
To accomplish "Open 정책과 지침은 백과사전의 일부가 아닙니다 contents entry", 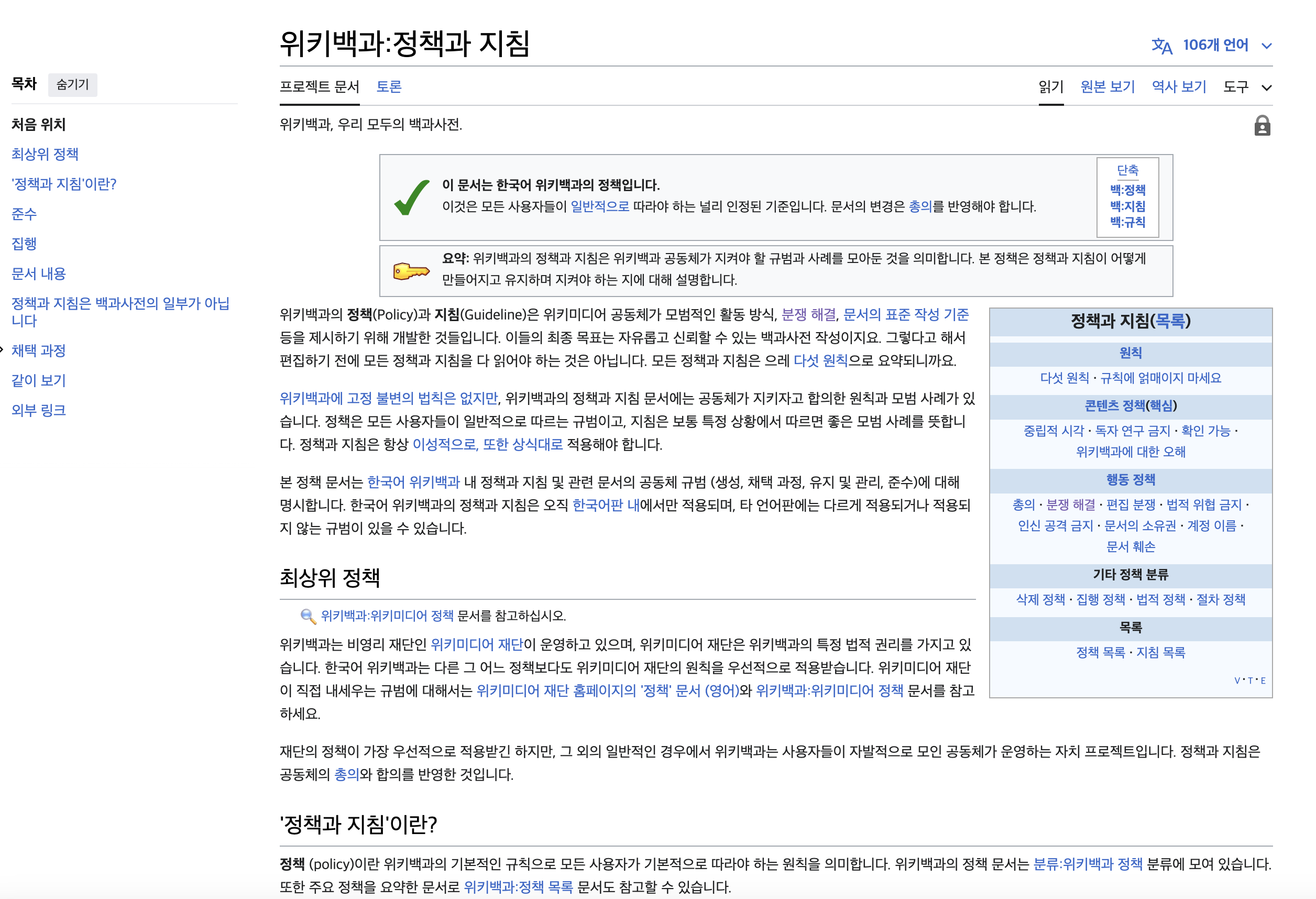I will [120, 312].
